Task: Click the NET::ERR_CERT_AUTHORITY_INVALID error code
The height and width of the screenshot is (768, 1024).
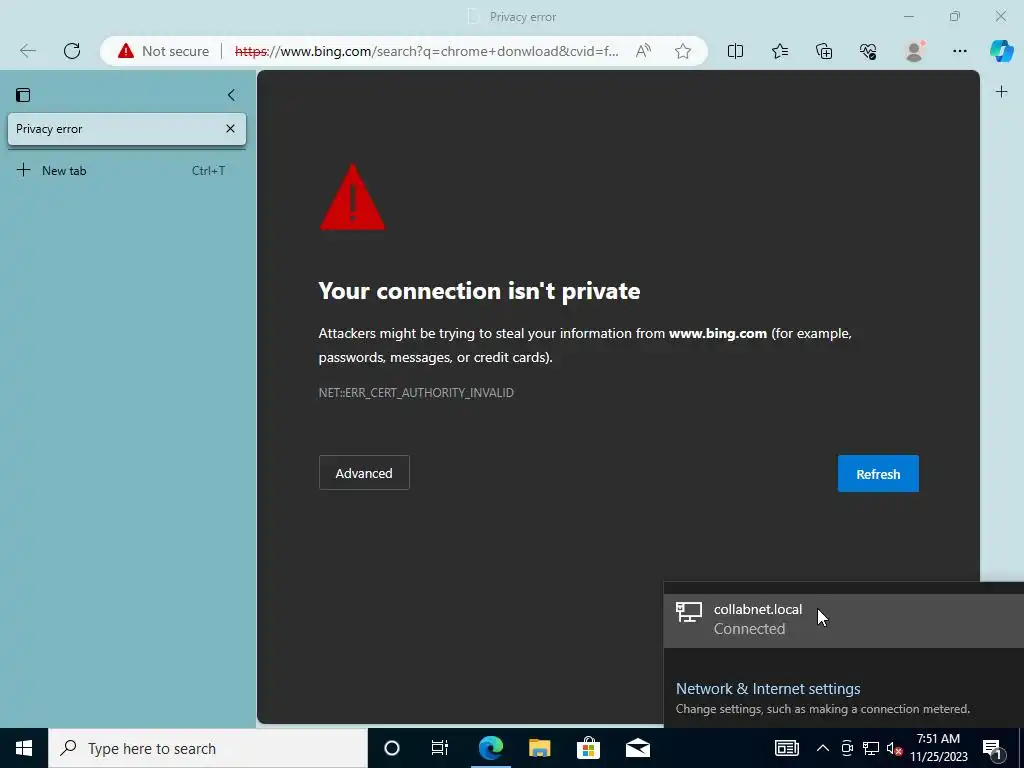Action: (416, 392)
